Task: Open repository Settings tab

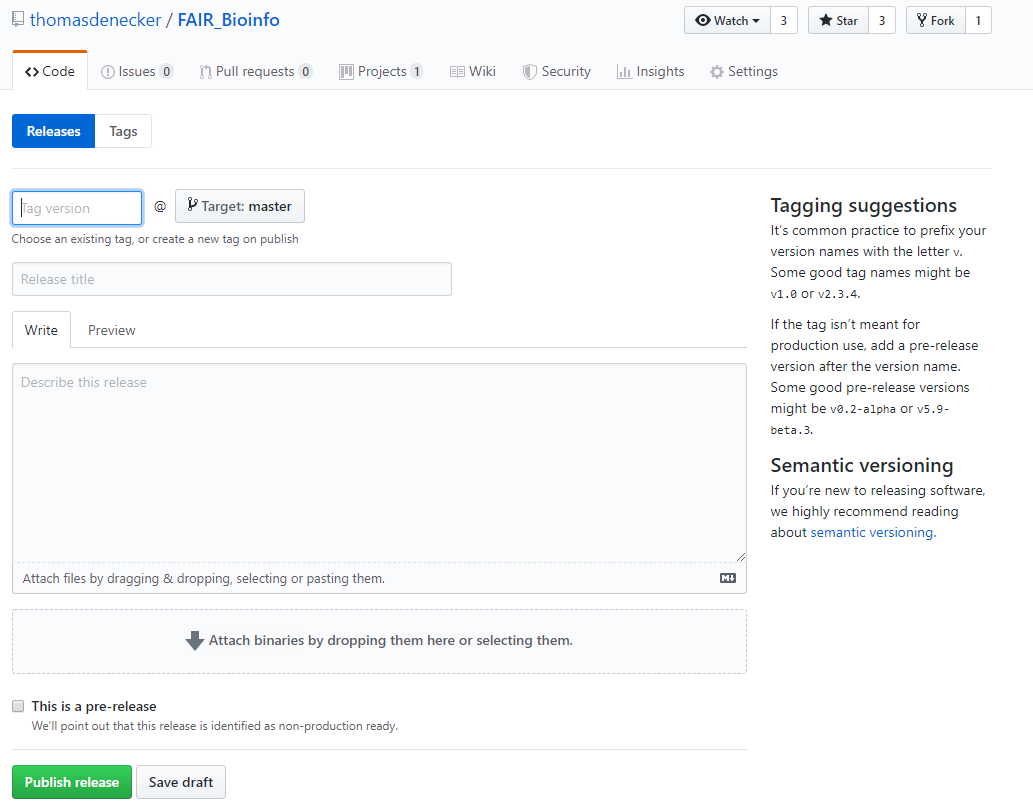Action: tap(744, 71)
